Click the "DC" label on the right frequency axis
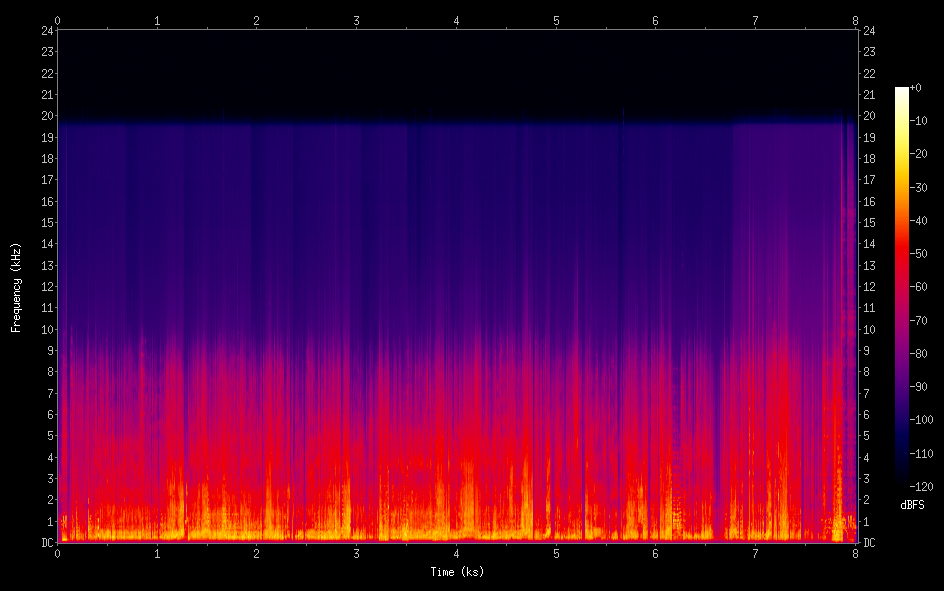 [x=869, y=542]
